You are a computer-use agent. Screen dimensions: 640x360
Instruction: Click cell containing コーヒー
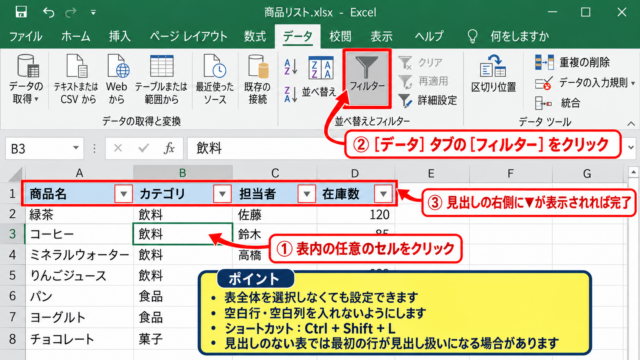[x=79, y=234]
